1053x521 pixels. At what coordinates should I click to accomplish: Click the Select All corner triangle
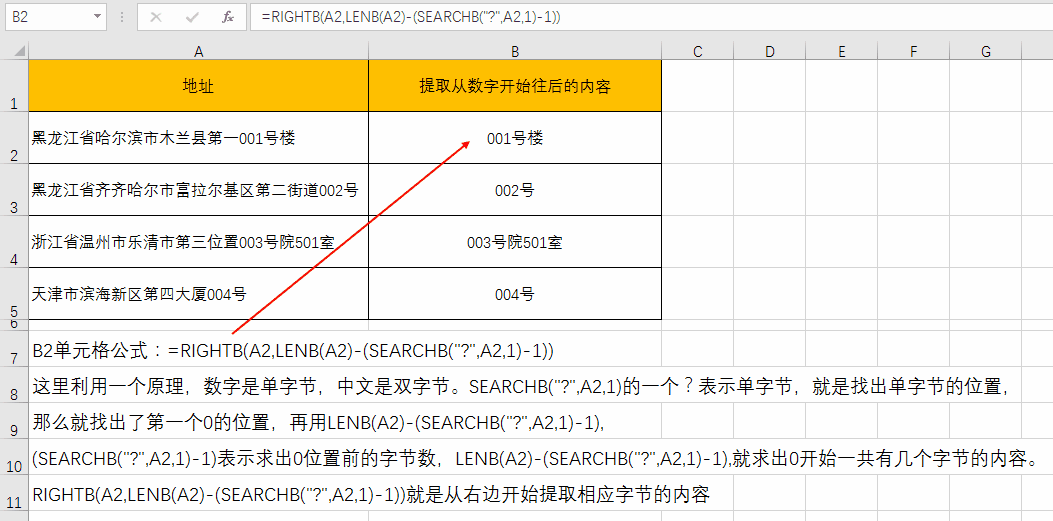coord(19,50)
